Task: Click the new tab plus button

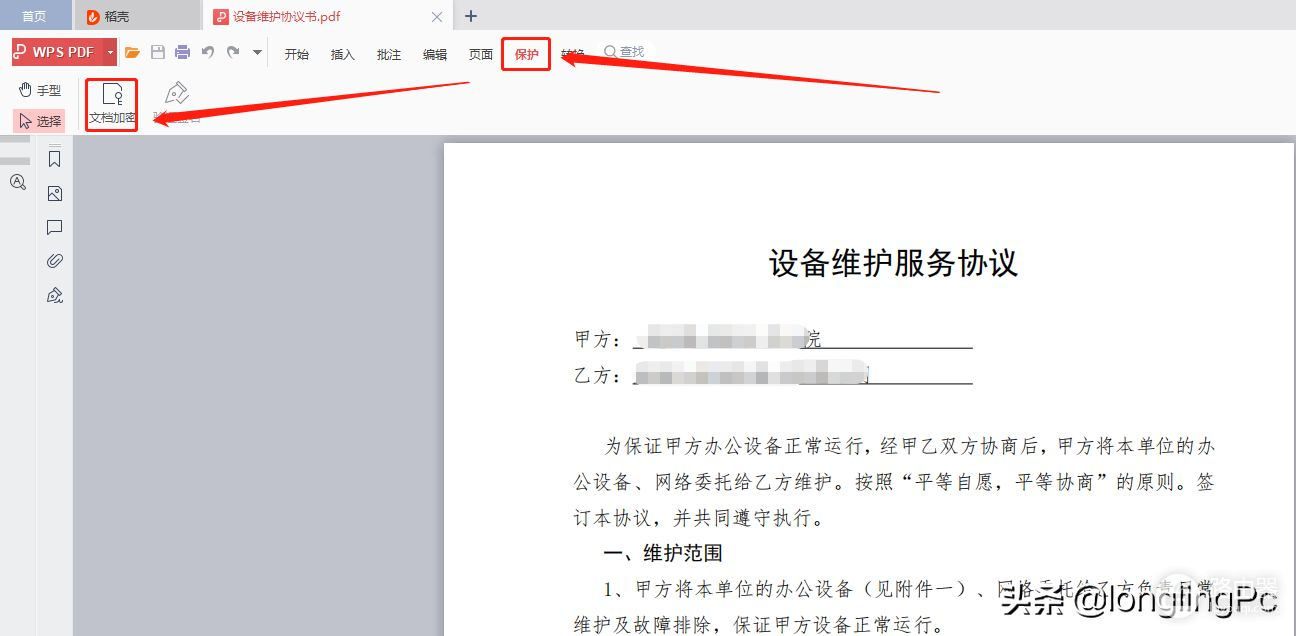Action: [x=472, y=16]
